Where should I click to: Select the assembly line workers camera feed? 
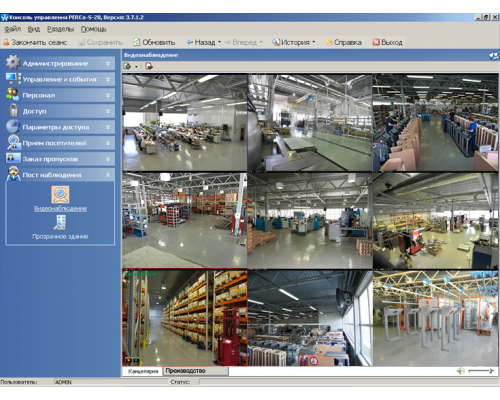[435, 123]
